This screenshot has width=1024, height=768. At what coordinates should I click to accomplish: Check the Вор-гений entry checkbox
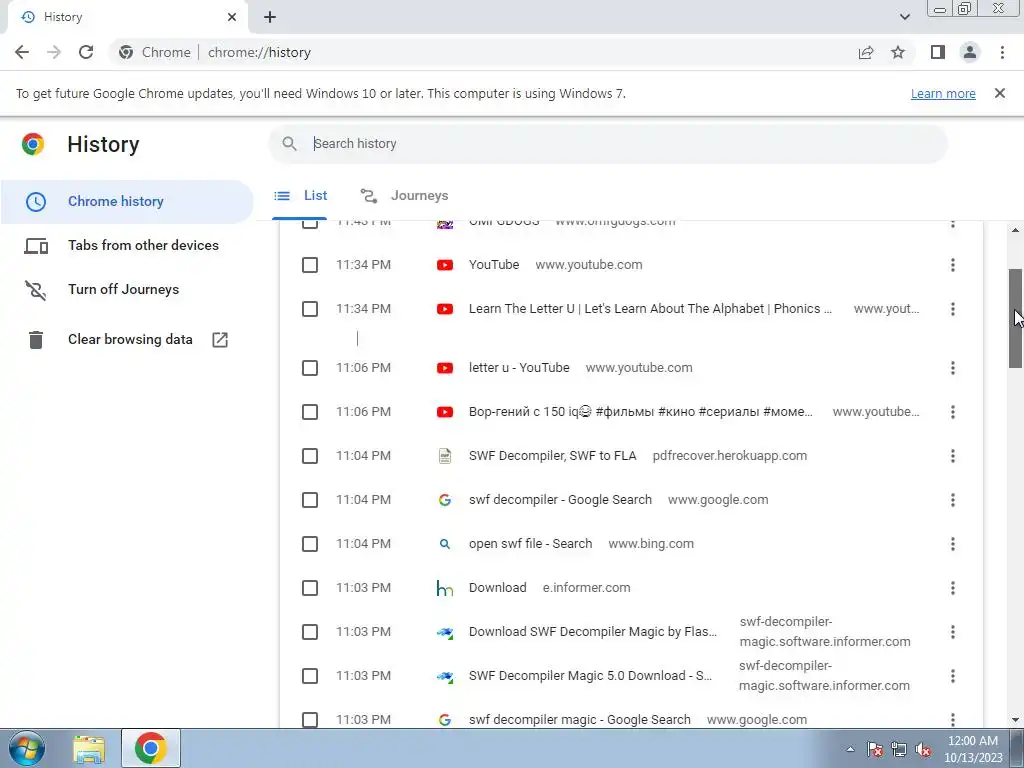(x=310, y=412)
